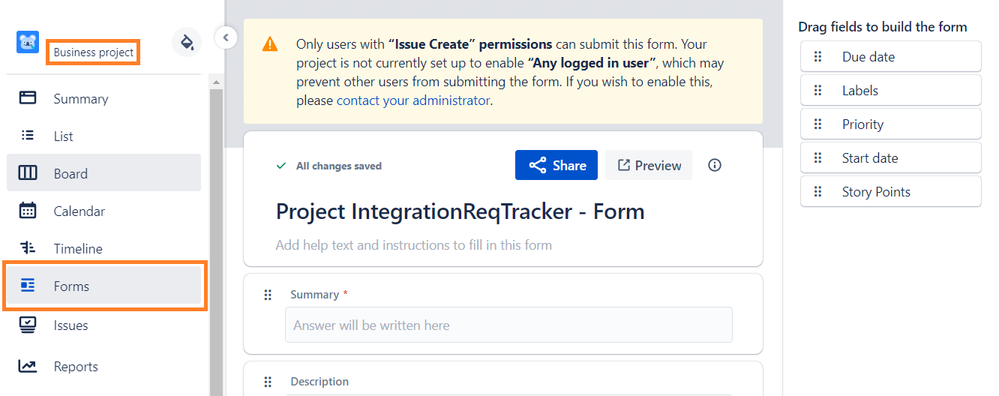The height and width of the screenshot is (396, 999).
Task: Open the Calendar view
Action: 104,211
